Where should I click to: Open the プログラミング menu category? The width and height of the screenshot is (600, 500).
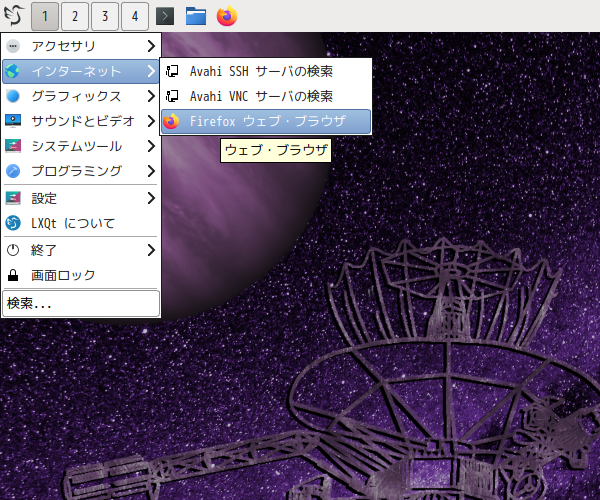point(80,171)
